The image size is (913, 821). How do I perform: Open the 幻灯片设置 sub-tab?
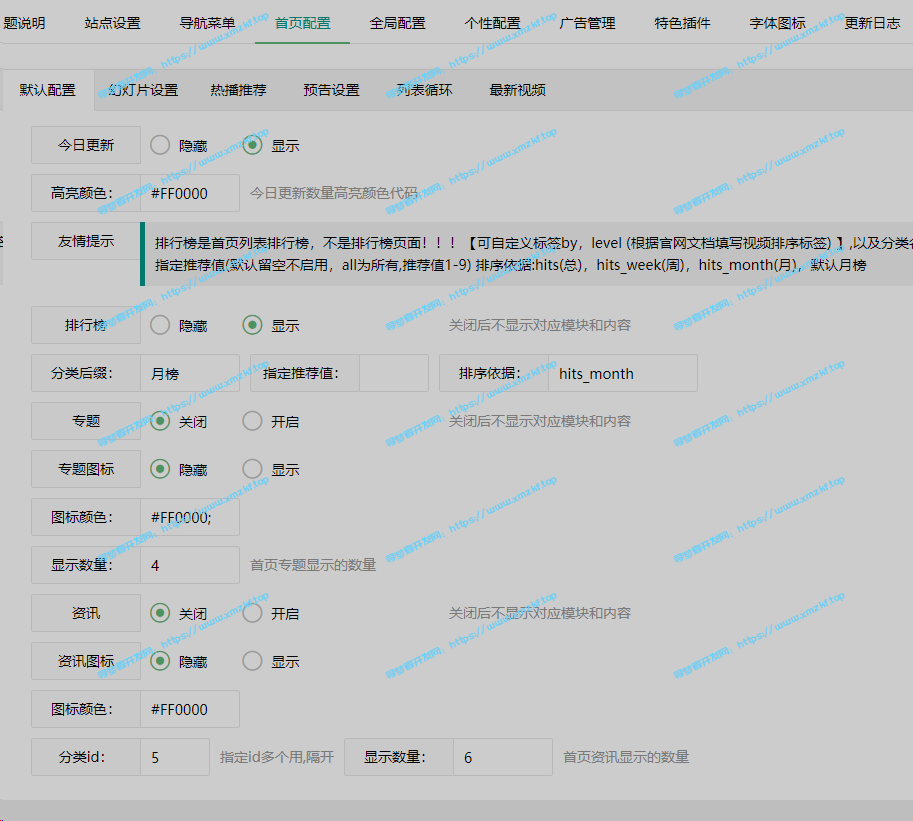[143, 90]
